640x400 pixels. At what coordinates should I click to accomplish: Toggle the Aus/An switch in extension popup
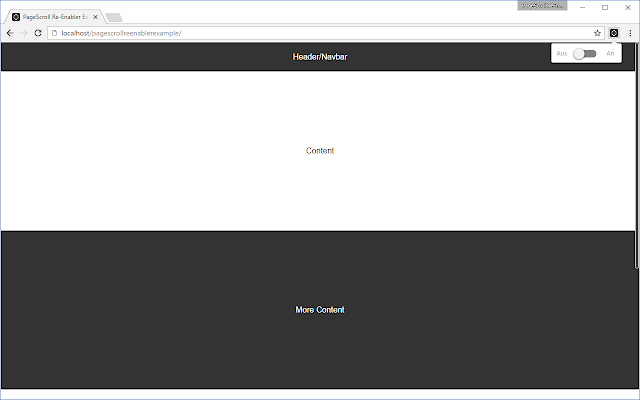tap(585, 53)
